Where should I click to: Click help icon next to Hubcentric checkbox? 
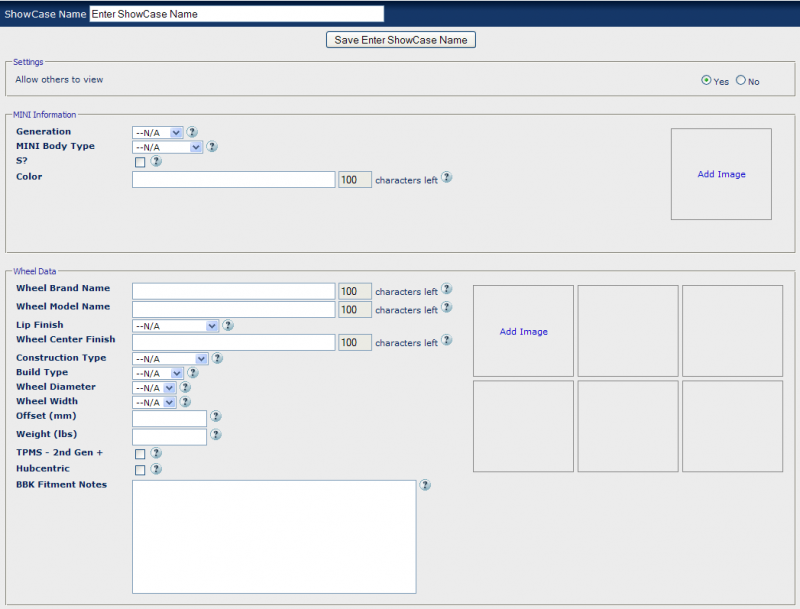[x=156, y=469]
